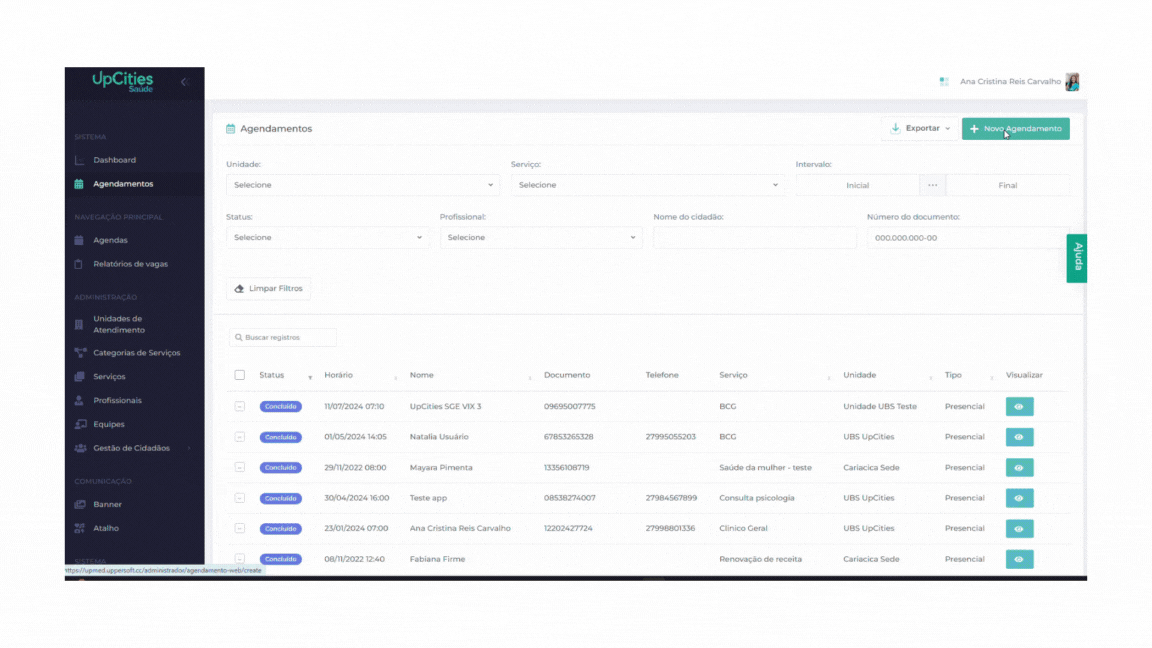
Task: Check the row for Mayara Pimenta
Action: (240, 467)
